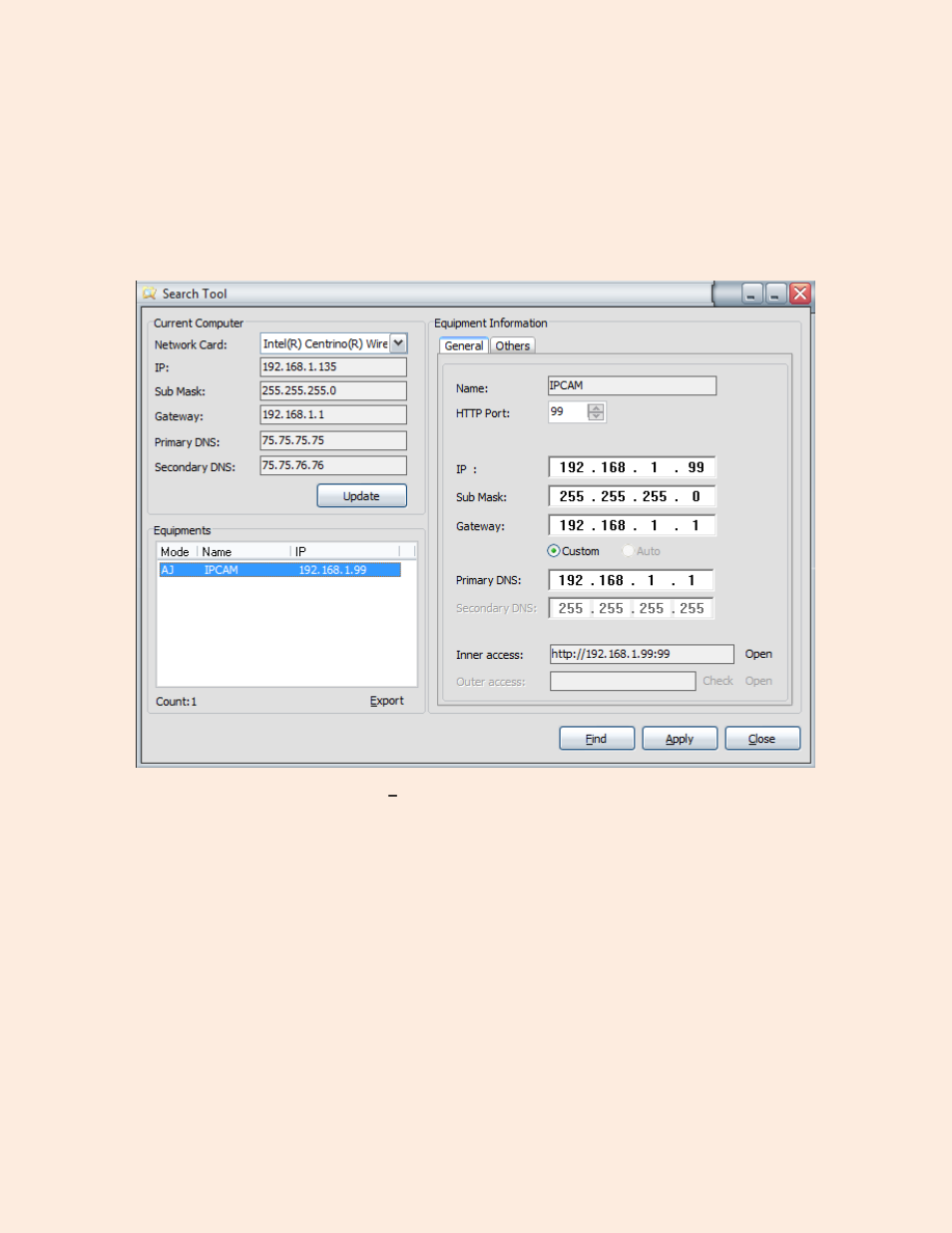
Task: Switch to the General tab
Action: pyautogui.click(x=464, y=345)
